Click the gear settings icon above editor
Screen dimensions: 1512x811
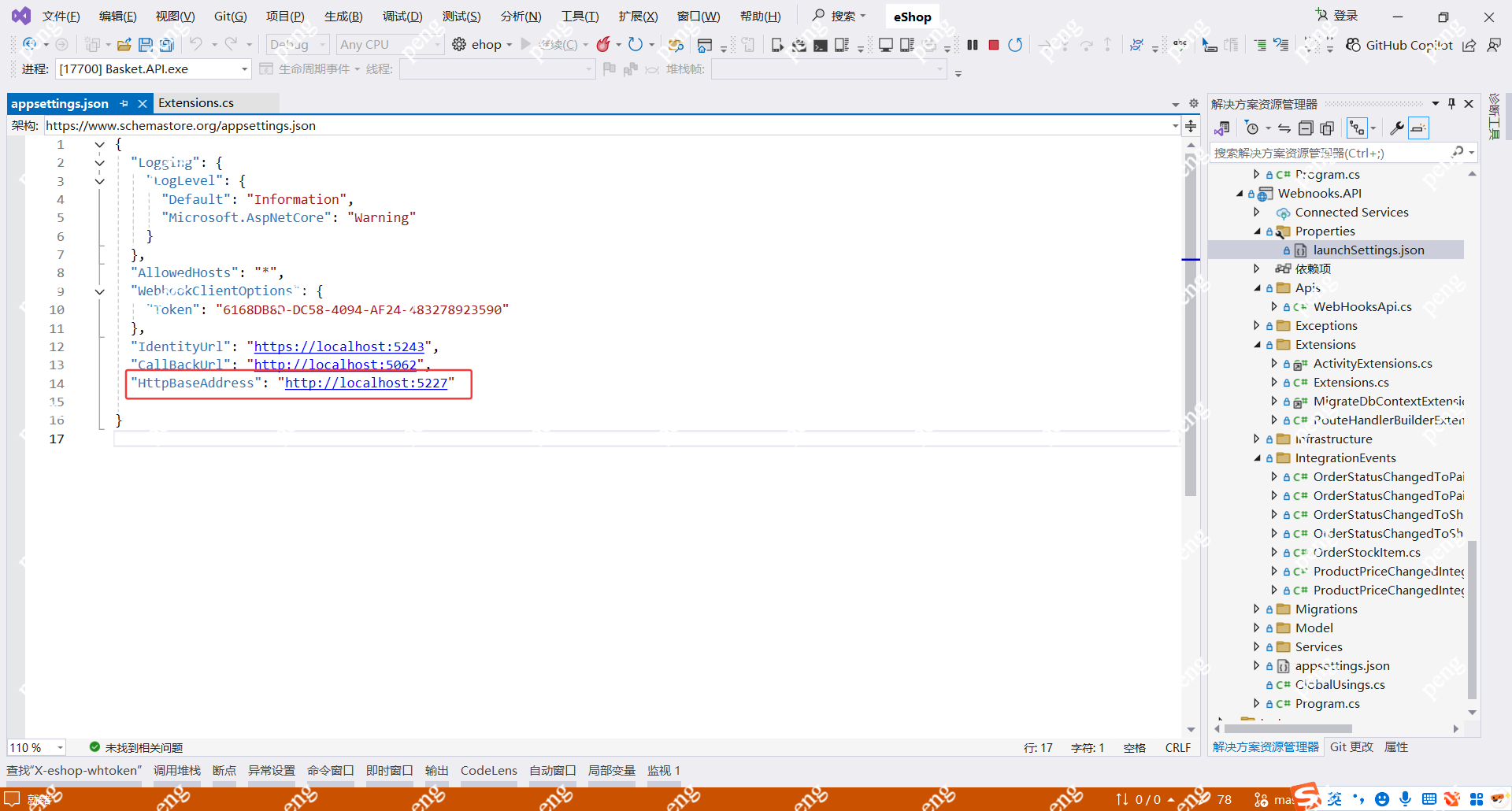click(1194, 104)
